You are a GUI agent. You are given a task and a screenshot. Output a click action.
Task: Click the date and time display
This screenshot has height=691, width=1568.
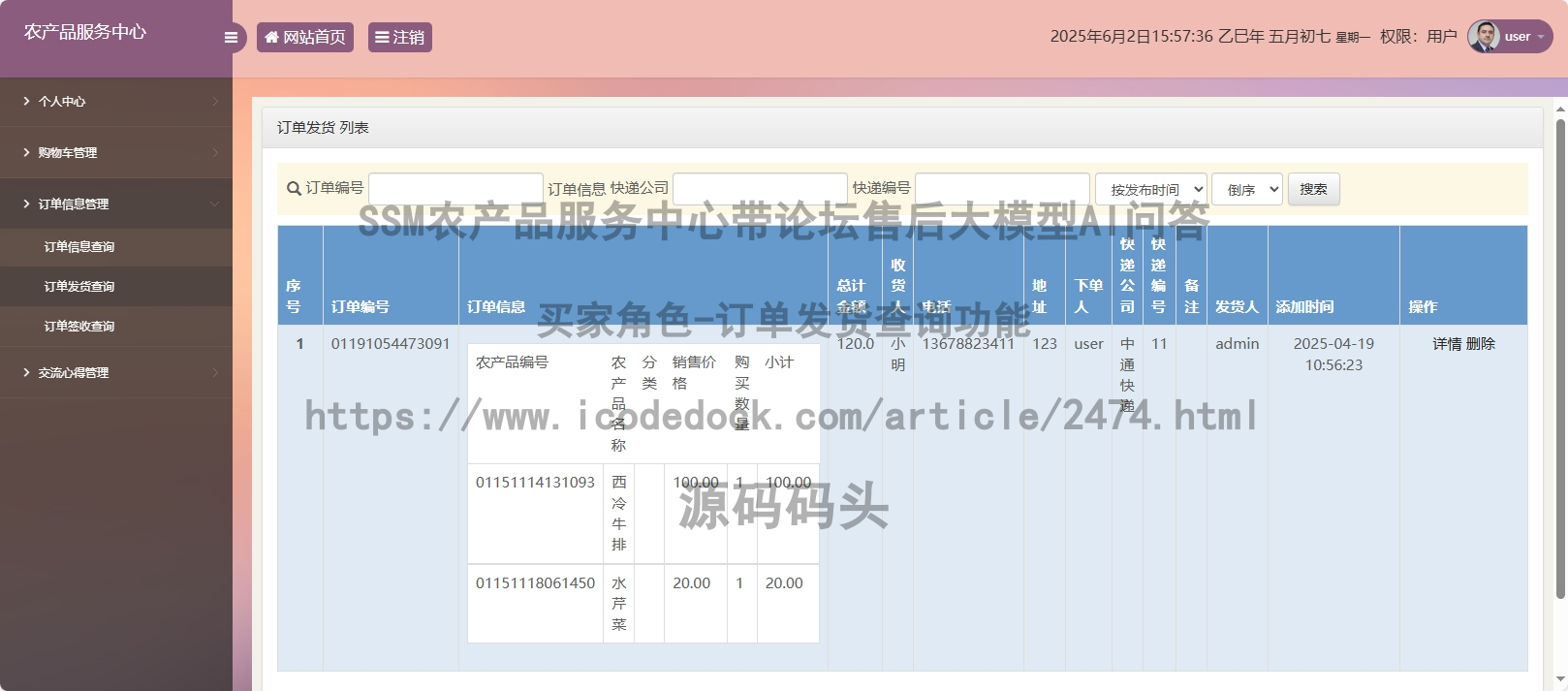point(1209,37)
